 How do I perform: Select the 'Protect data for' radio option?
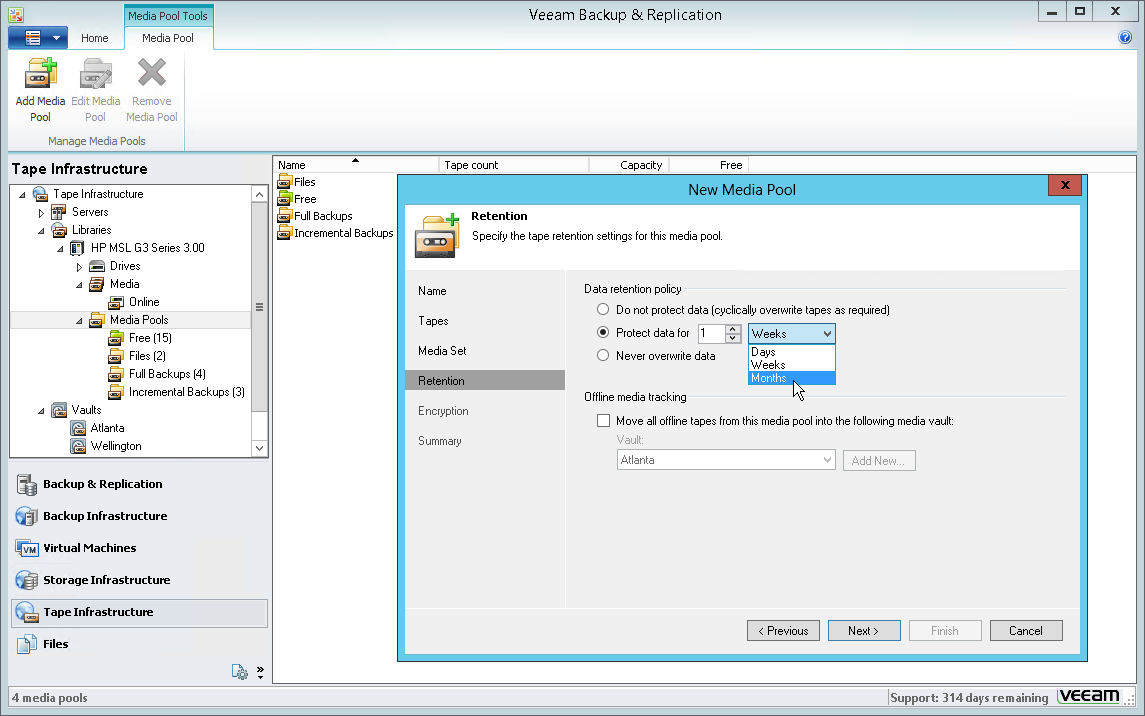click(x=603, y=333)
